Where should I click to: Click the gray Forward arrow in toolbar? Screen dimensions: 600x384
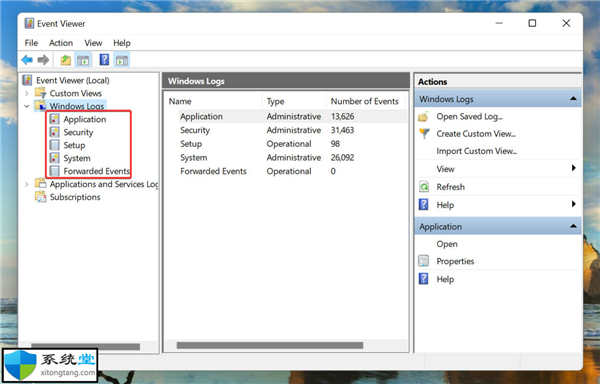(43, 60)
